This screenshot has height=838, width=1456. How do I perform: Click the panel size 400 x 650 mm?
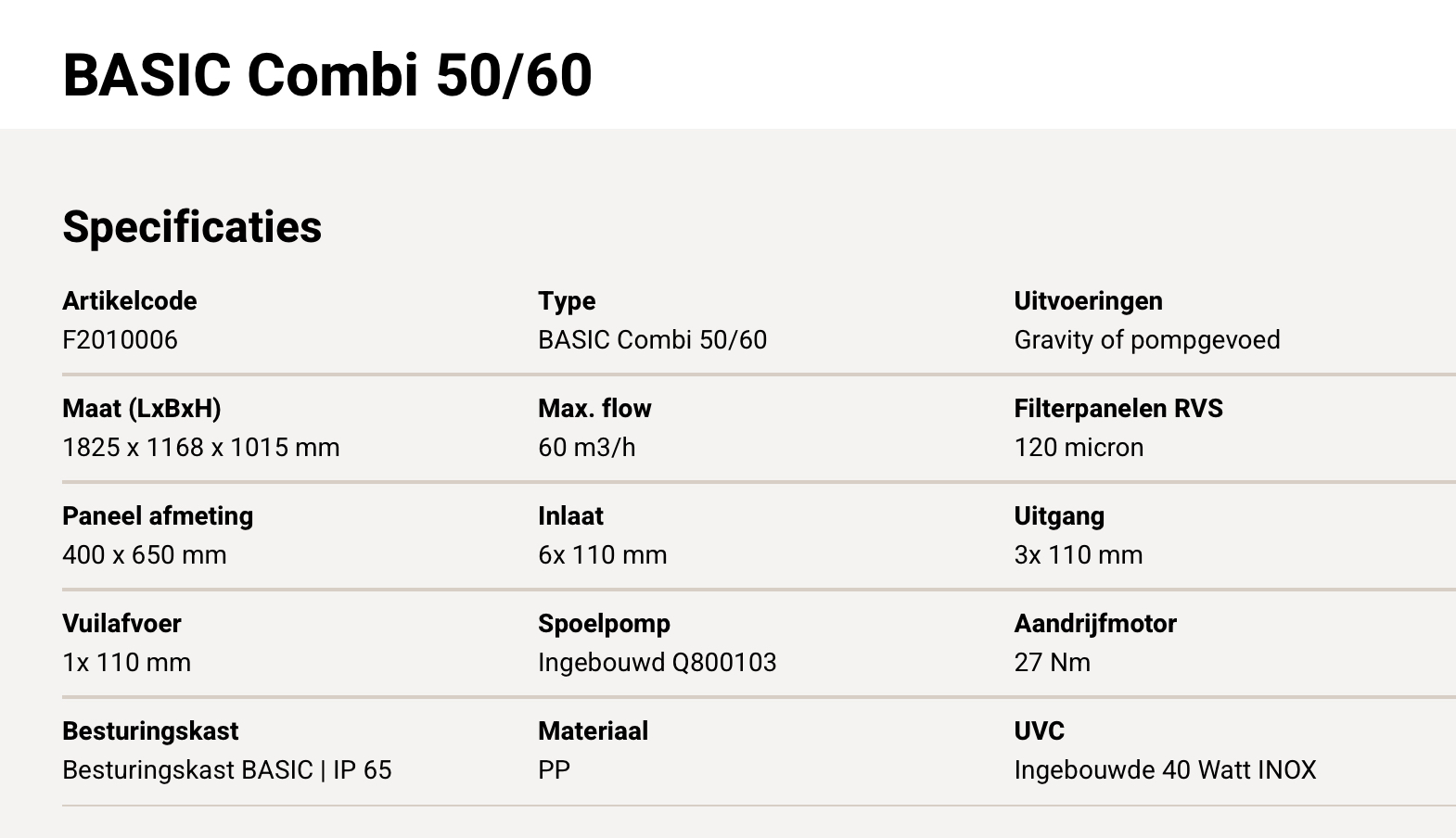click(x=144, y=555)
